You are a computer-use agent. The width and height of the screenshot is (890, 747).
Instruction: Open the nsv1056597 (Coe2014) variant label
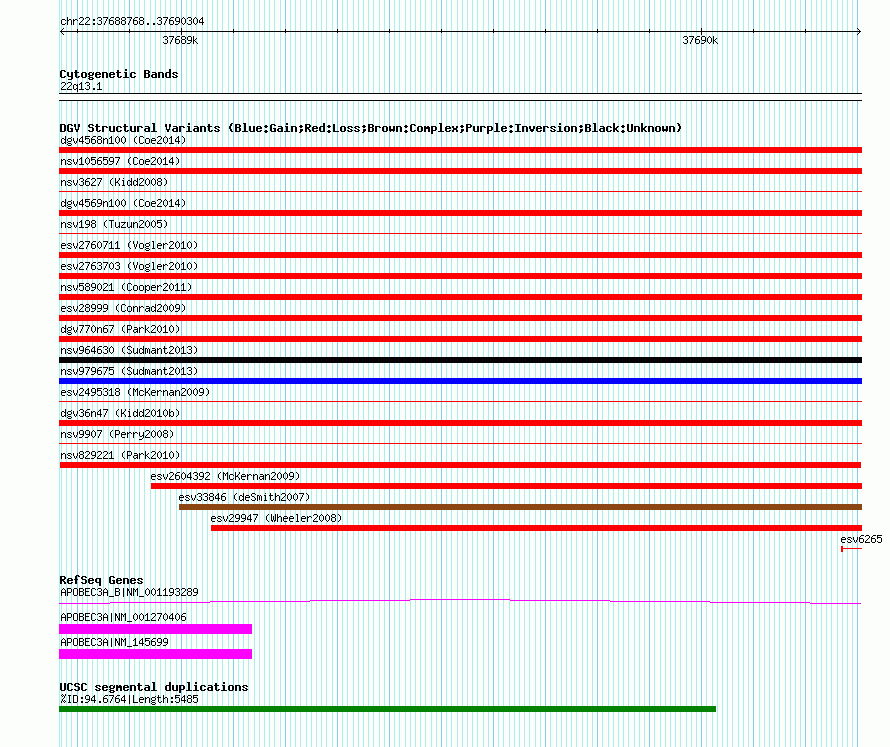120,161
